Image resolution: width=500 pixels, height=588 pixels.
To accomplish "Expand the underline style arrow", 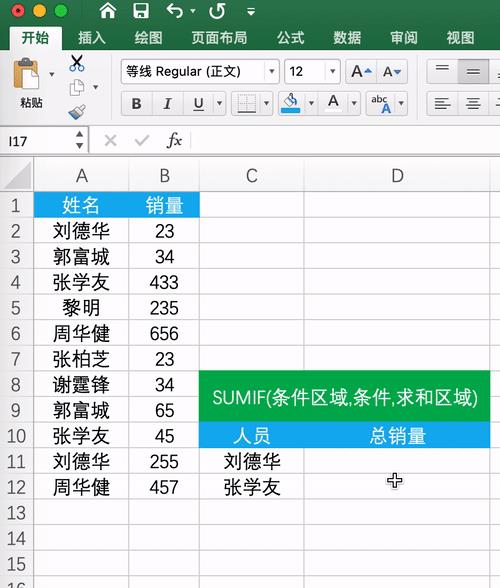I will click(x=219, y=103).
